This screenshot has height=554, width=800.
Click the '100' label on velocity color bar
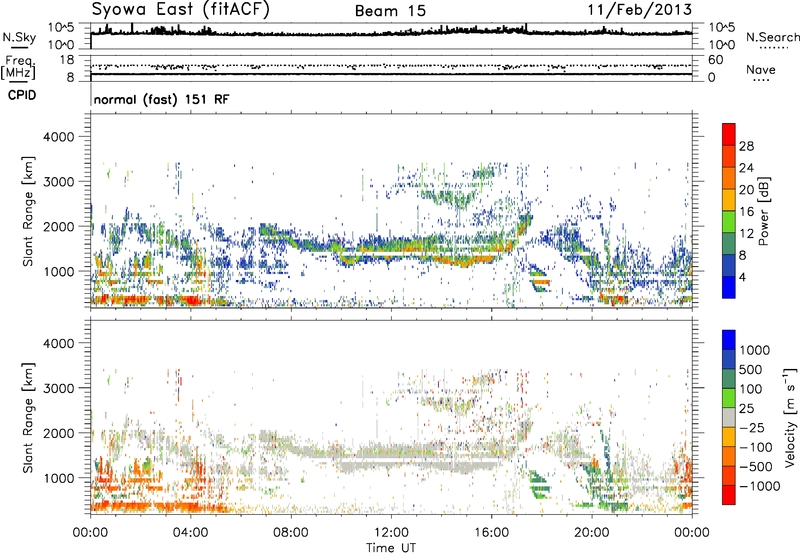pyautogui.click(x=751, y=389)
